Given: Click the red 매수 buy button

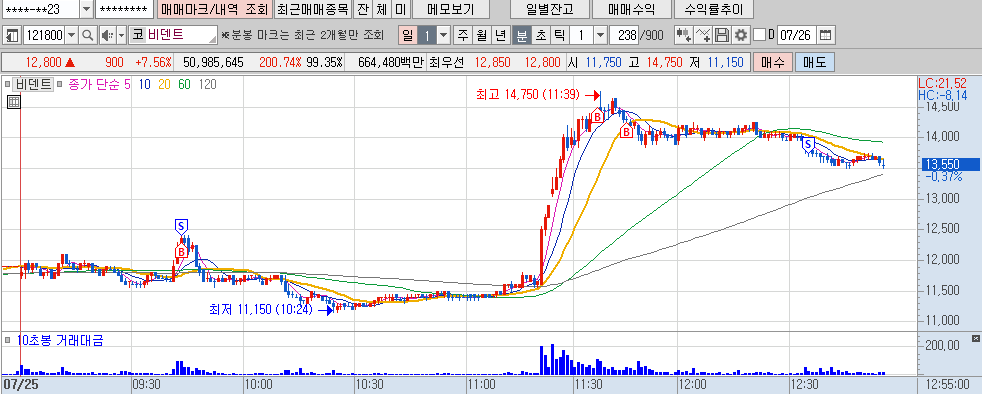Looking at the screenshot, I should click(772, 62).
